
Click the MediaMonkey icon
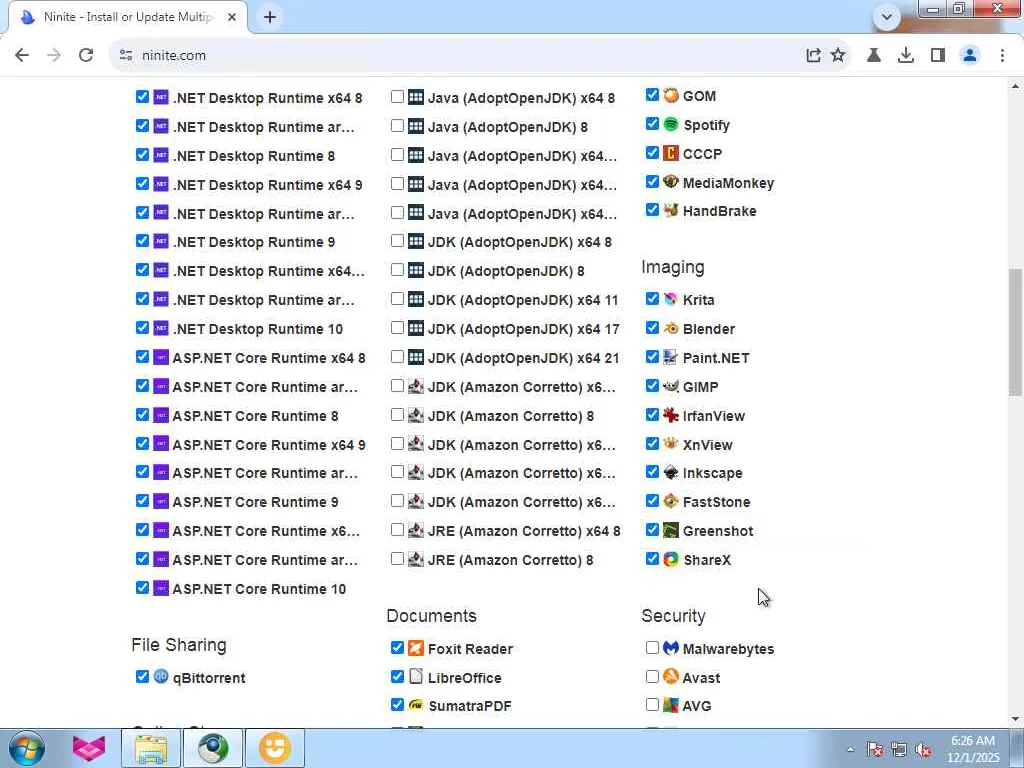(671, 182)
